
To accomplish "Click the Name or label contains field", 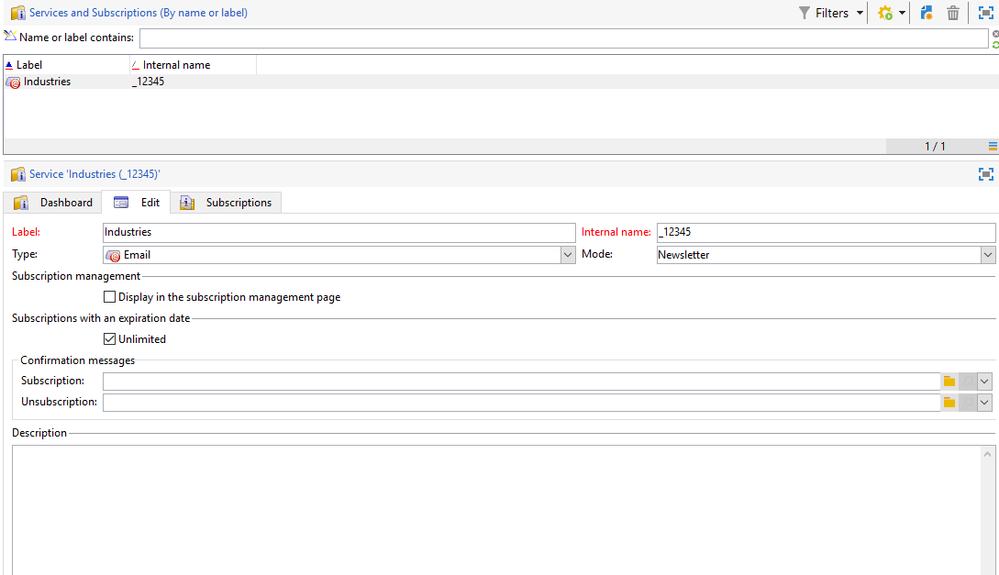I will 564,38.
